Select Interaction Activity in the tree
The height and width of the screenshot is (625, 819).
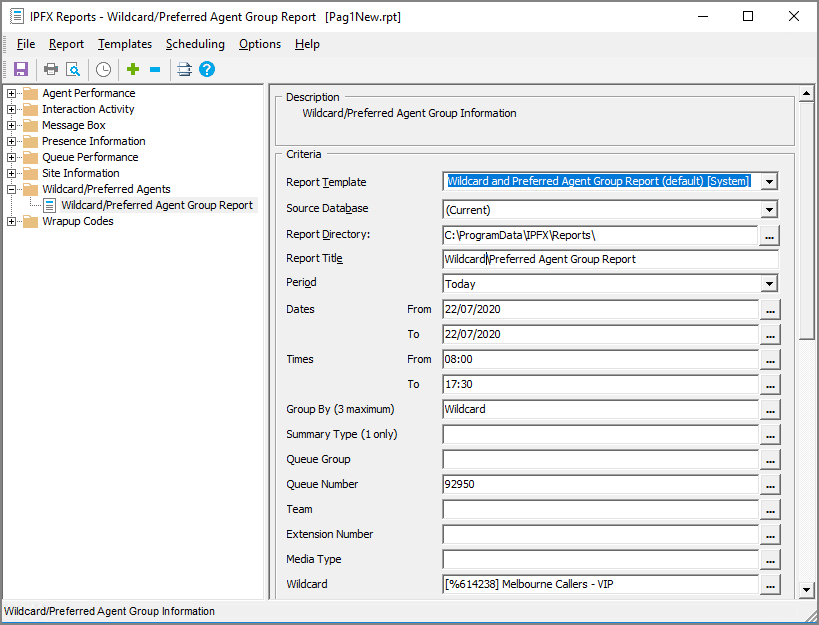[88, 110]
